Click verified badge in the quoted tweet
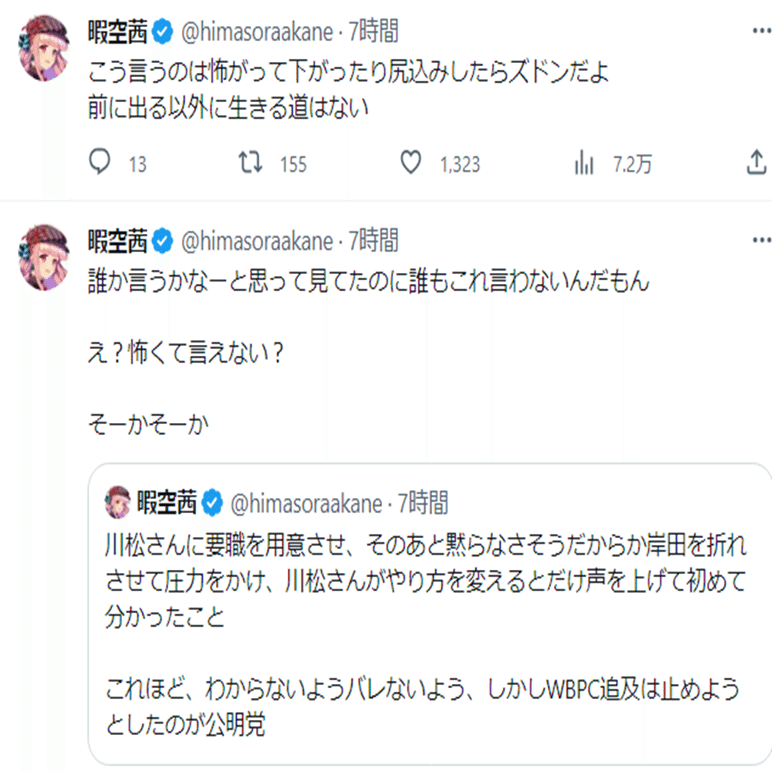Viewport: 772px width, 772px height. click(x=213, y=501)
